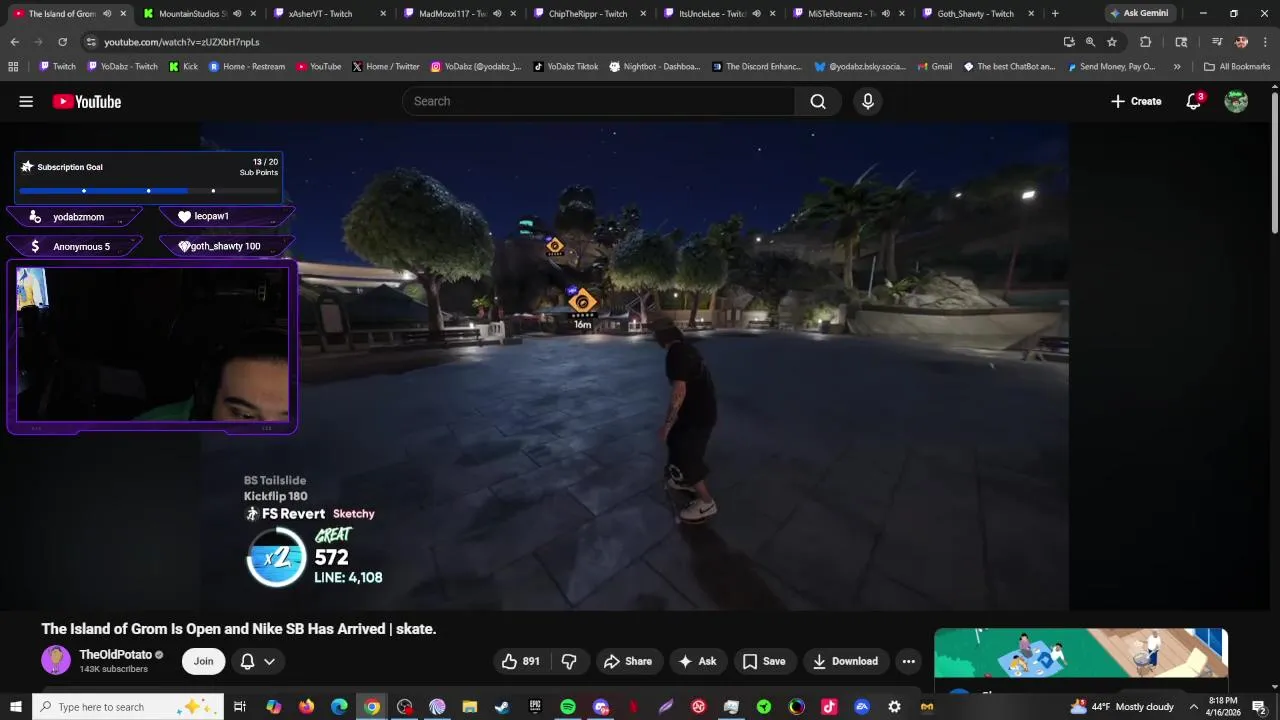Click the address bar URL

pos(182,42)
